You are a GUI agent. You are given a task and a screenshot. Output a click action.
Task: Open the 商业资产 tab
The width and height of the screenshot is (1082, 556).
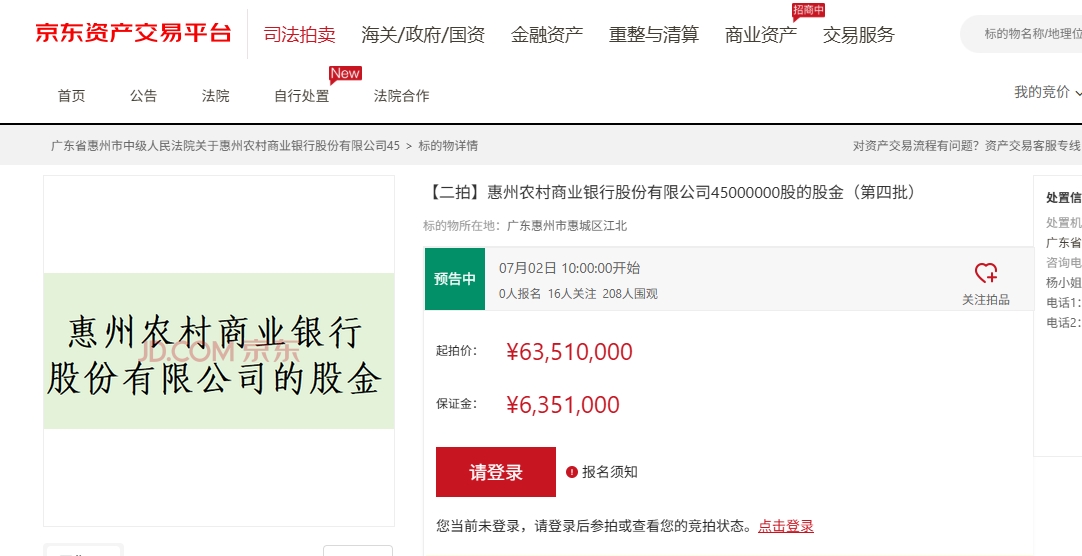(x=760, y=34)
